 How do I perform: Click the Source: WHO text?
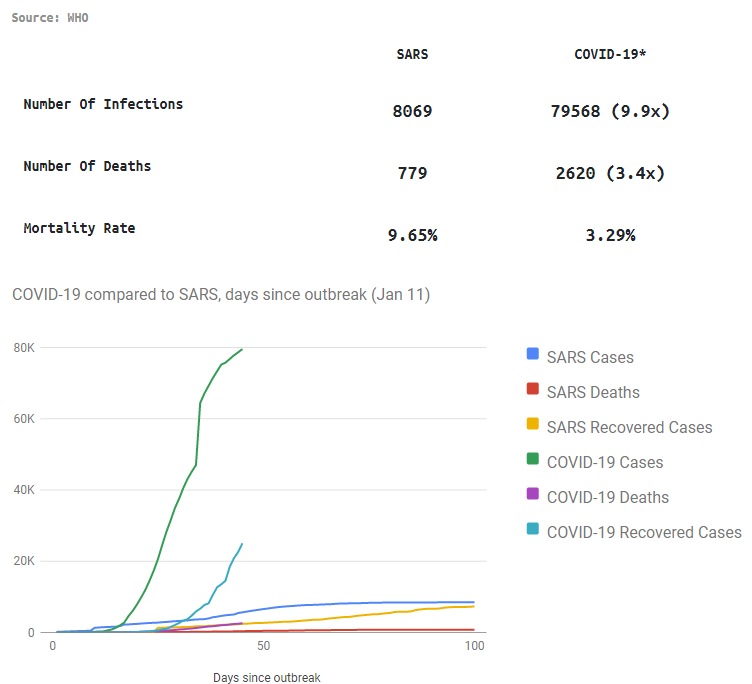point(50,18)
